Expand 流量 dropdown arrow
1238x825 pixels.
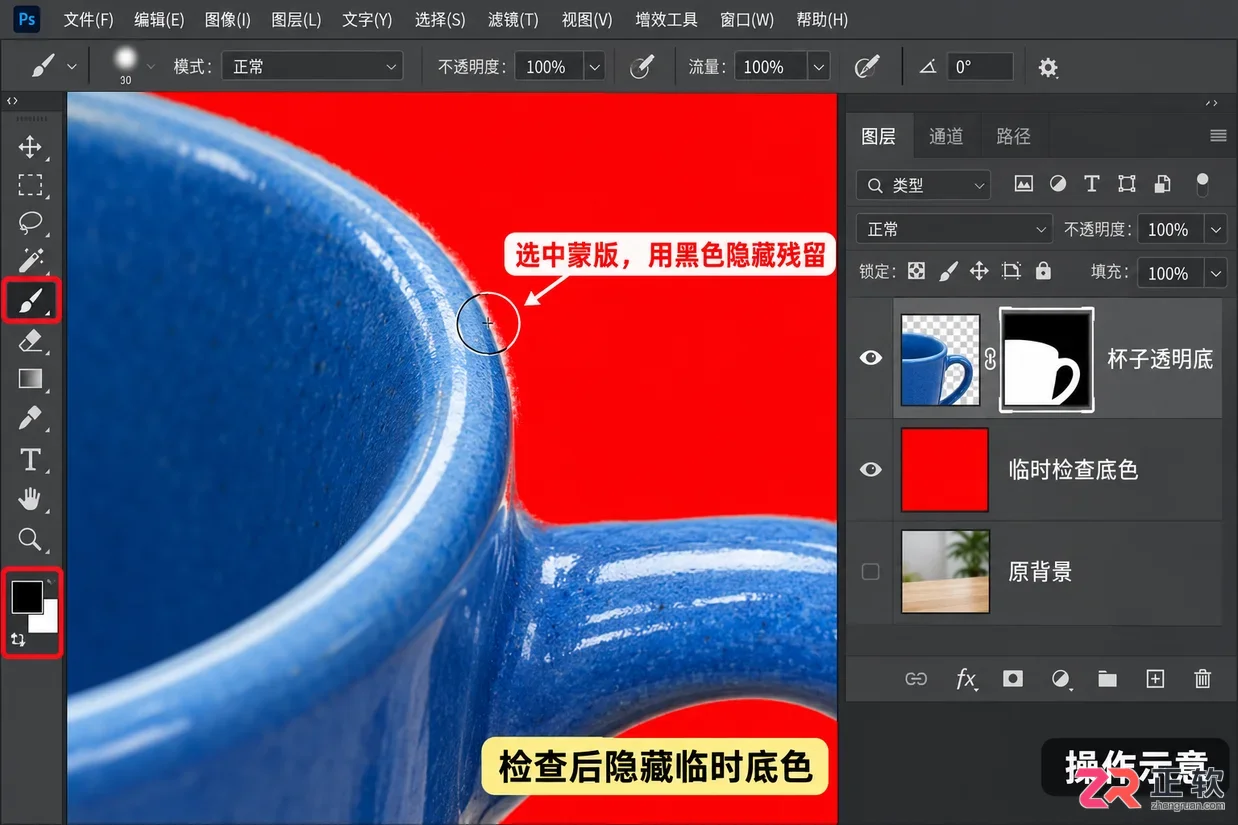tap(820, 67)
